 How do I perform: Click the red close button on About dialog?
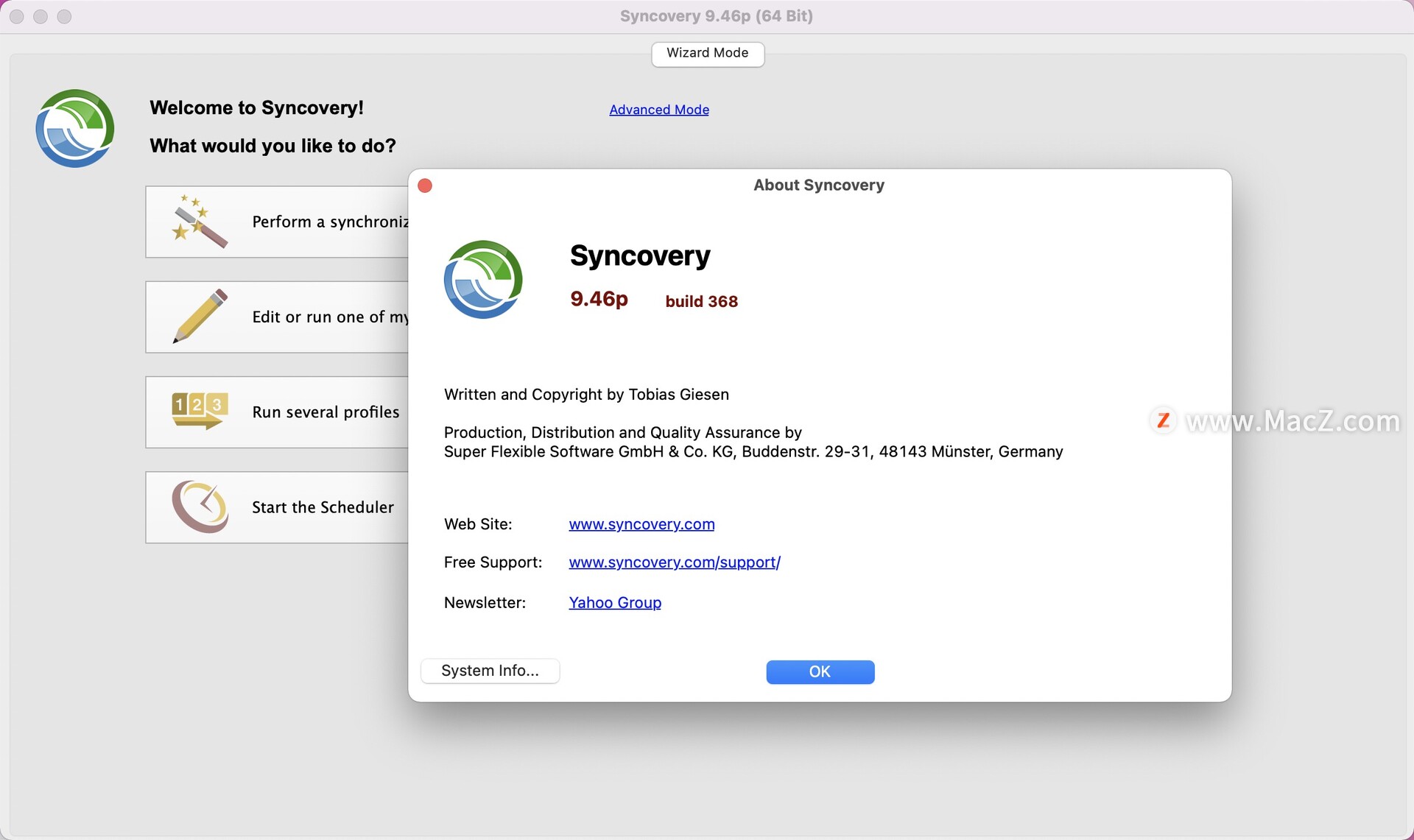tap(426, 185)
